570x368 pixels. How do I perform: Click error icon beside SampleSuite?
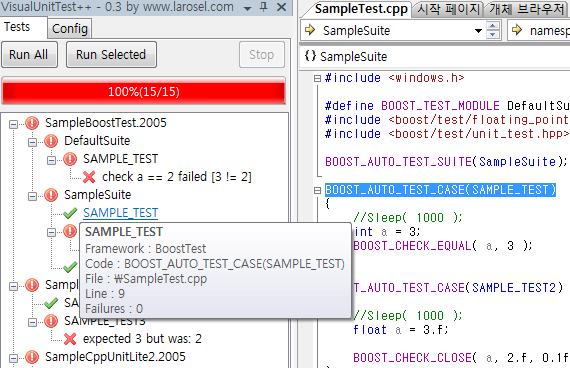[x=51, y=195]
